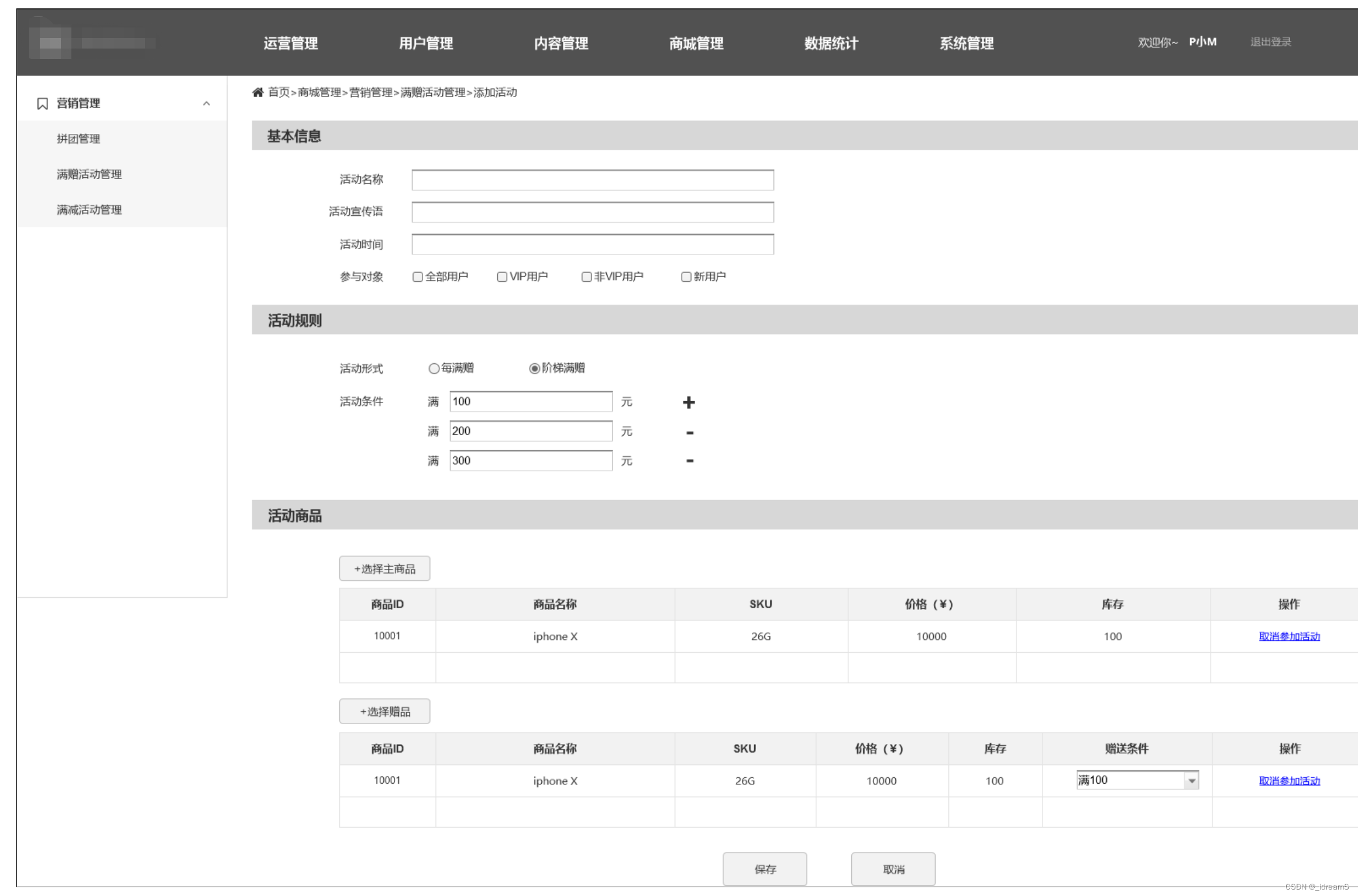Open 数据统计 in top navigation
This screenshot has width=1358, height=896.
(x=831, y=43)
